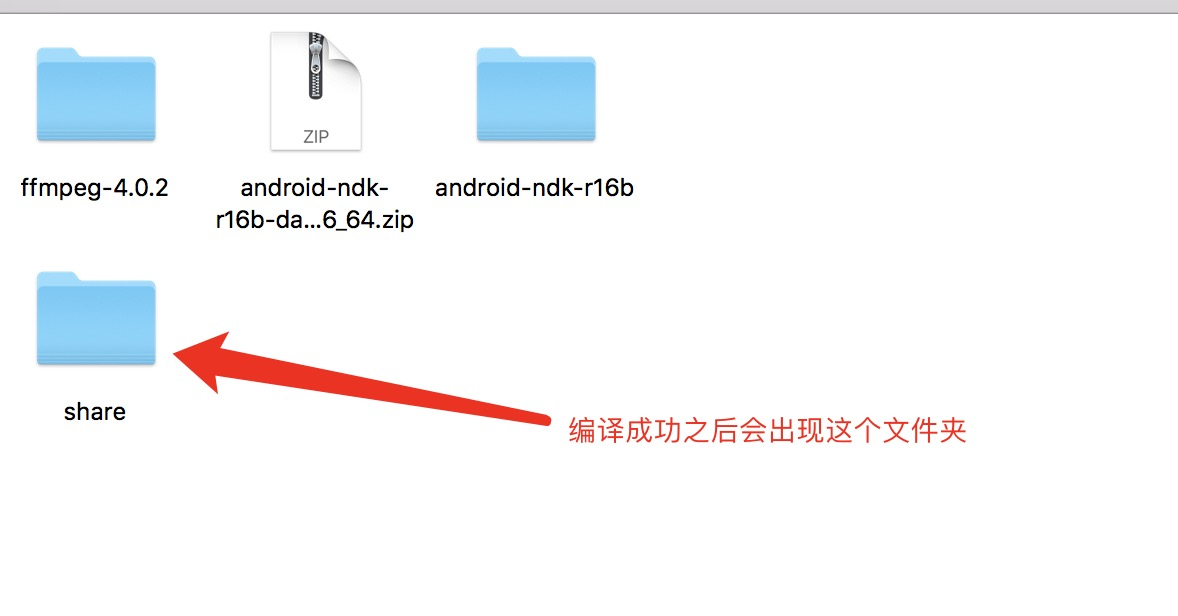This screenshot has width=1178, height=616.
Task: Click the zipper graphic on the archive icon
Action: point(316,66)
